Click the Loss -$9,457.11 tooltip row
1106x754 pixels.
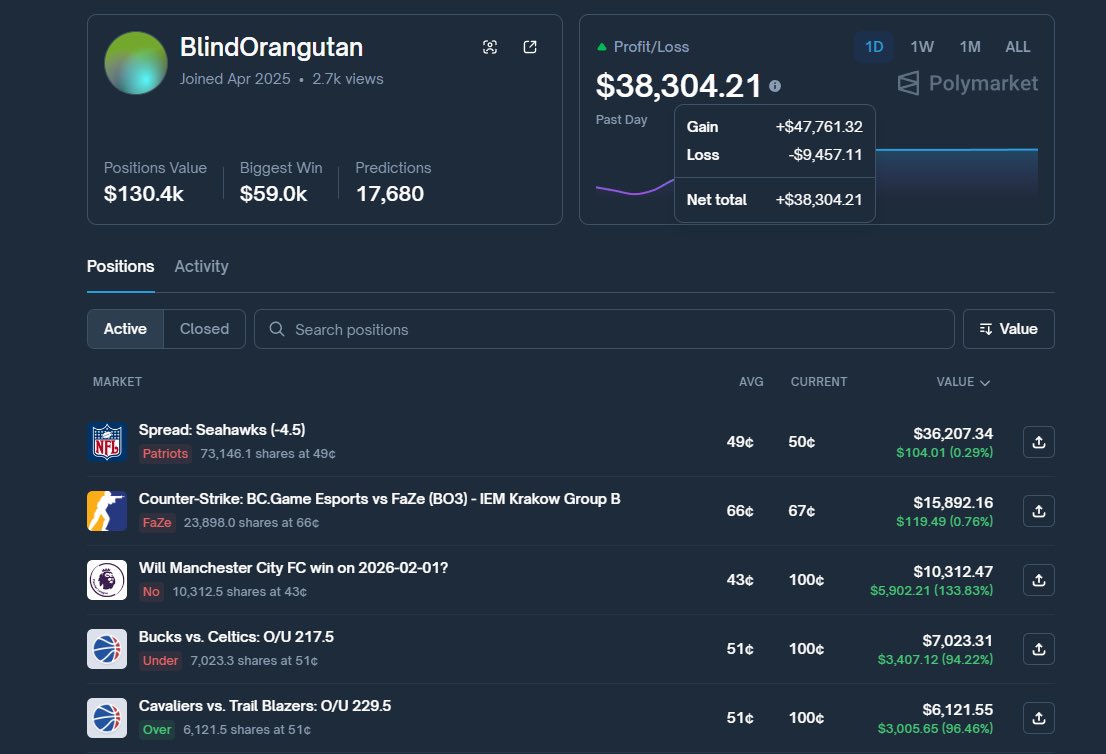point(774,155)
